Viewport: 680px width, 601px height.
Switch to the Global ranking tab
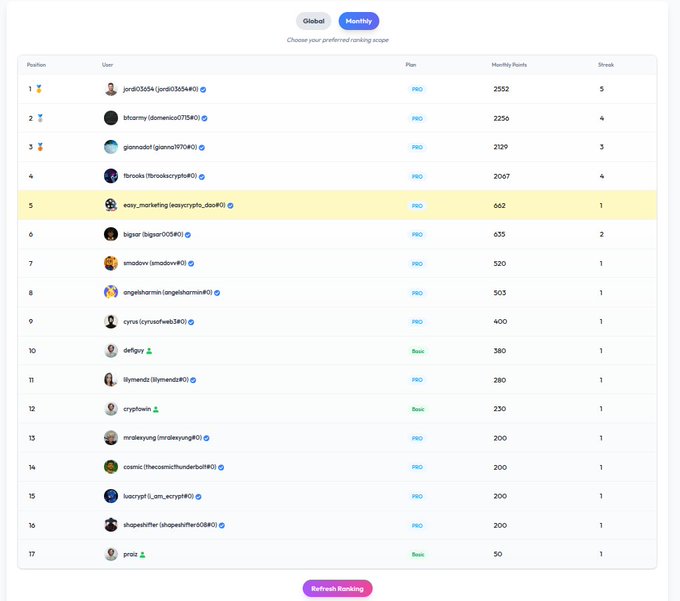(313, 21)
